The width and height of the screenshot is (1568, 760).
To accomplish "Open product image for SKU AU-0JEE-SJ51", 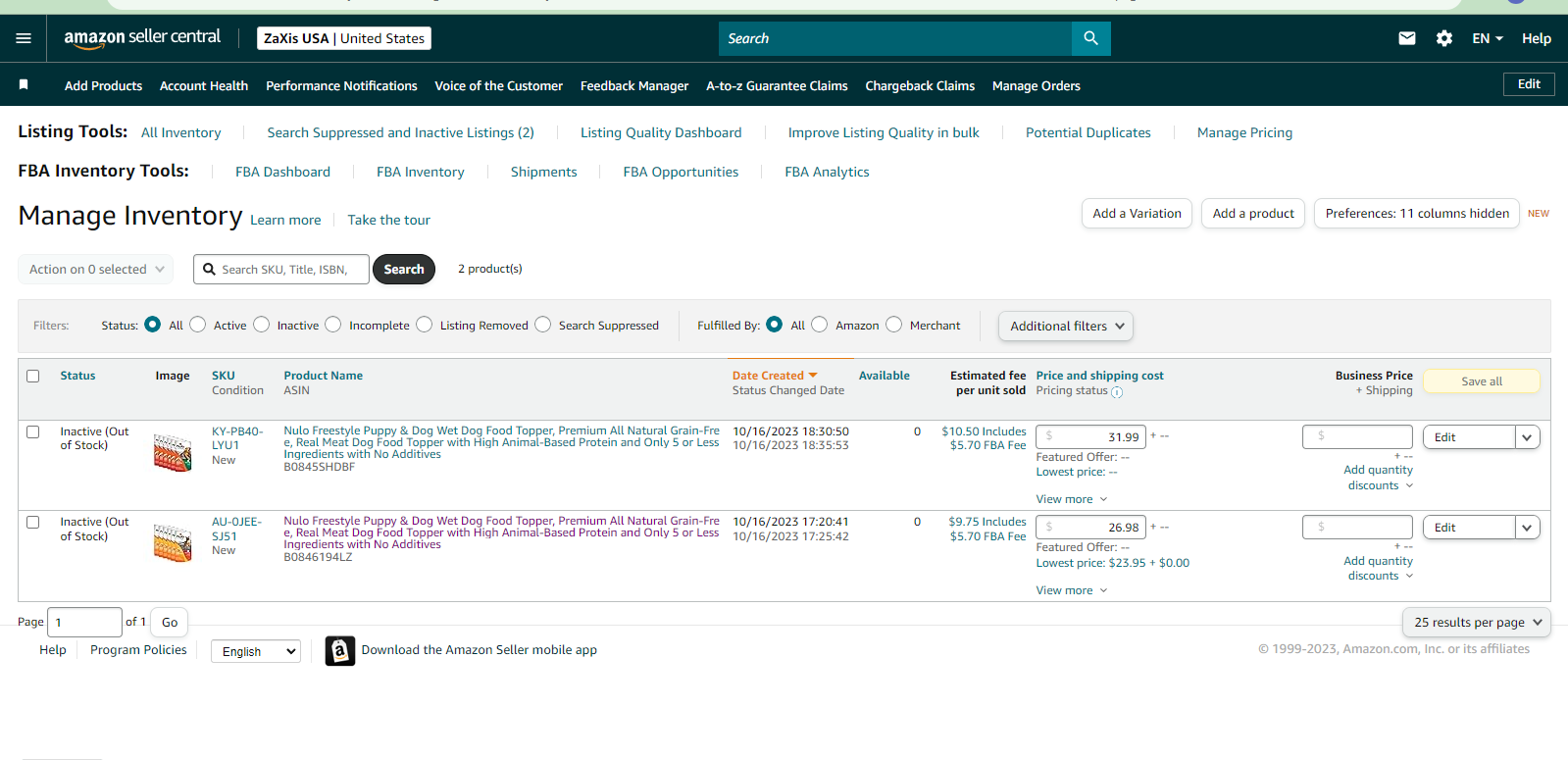I will (173, 542).
